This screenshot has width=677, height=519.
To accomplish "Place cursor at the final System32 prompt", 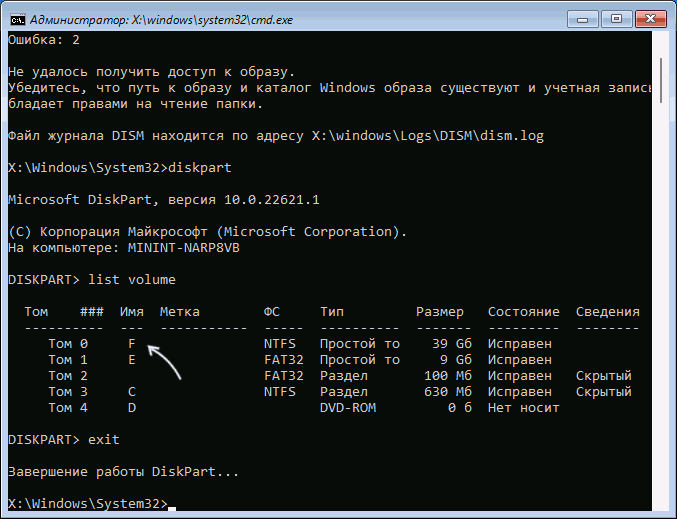I will 170,504.
